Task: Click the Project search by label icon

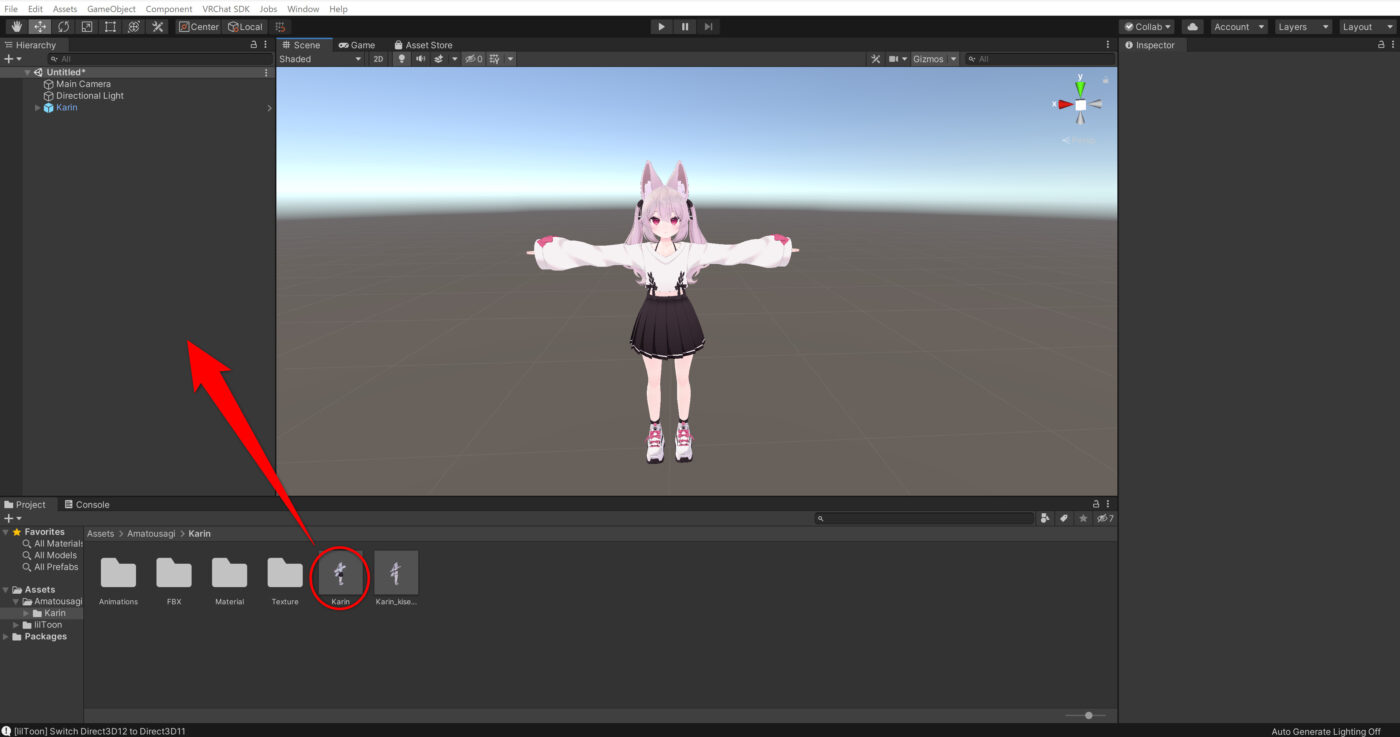Action: tap(1064, 518)
